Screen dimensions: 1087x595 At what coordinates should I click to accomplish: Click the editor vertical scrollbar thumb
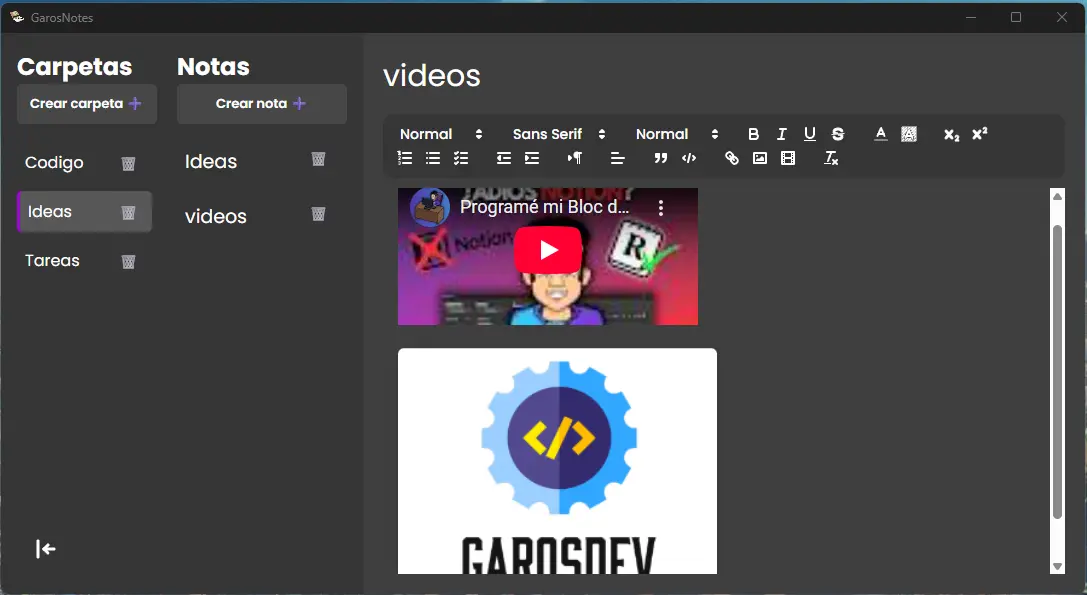[x=1057, y=371]
